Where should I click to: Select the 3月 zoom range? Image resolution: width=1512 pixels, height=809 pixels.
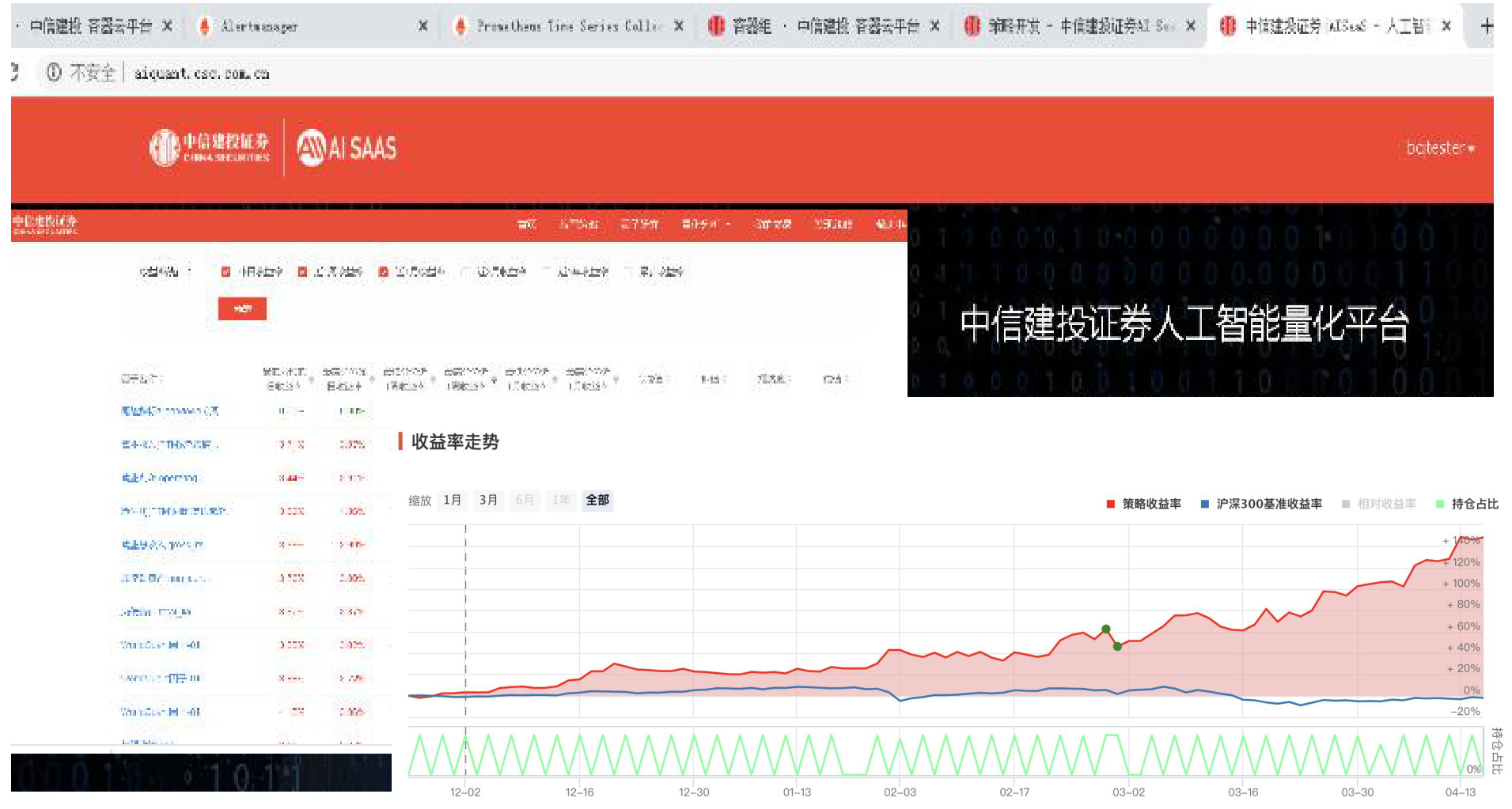click(x=488, y=500)
